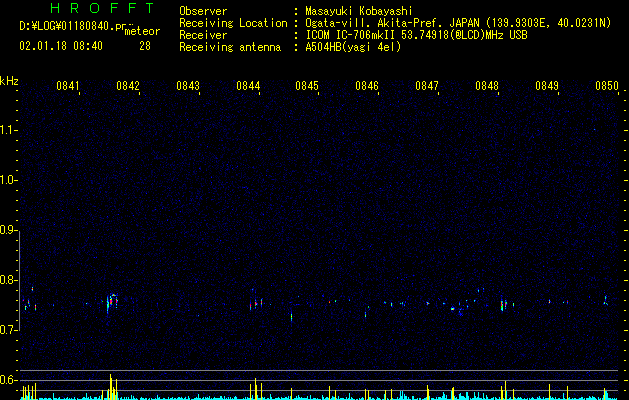Click the echo cluster just after 0848
This screenshot has width=629, height=400.
point(504,305)
